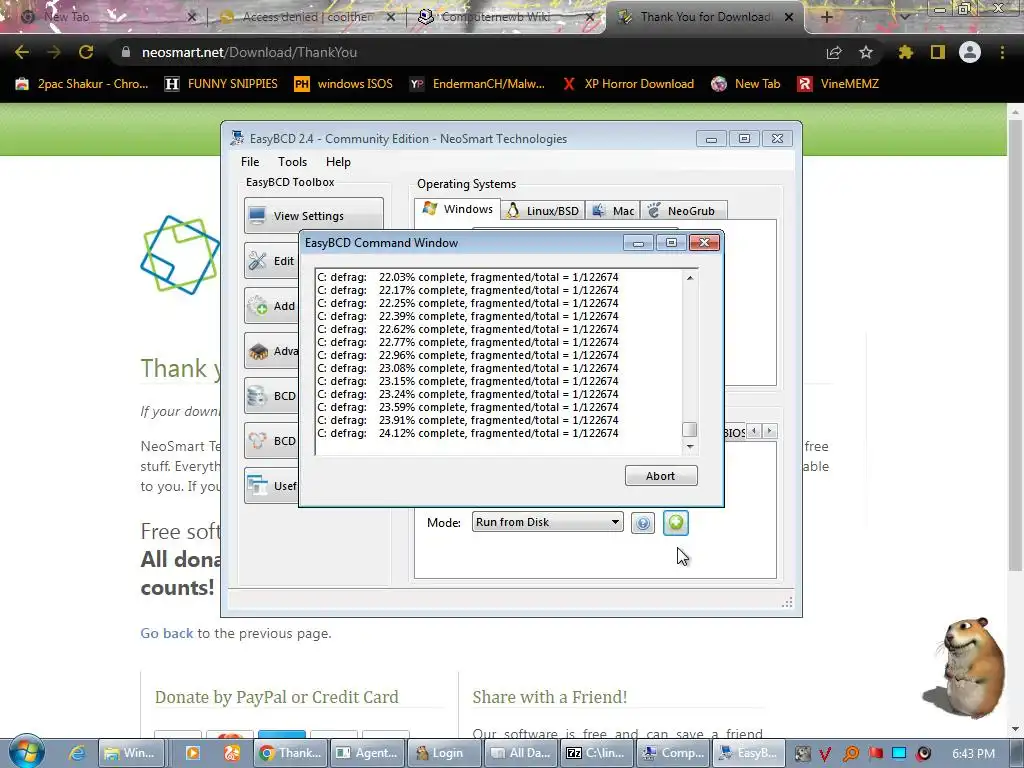Click Chrome's back navigation arrow
Viewport: 1024px width, 768px height.
coord(22,52)
